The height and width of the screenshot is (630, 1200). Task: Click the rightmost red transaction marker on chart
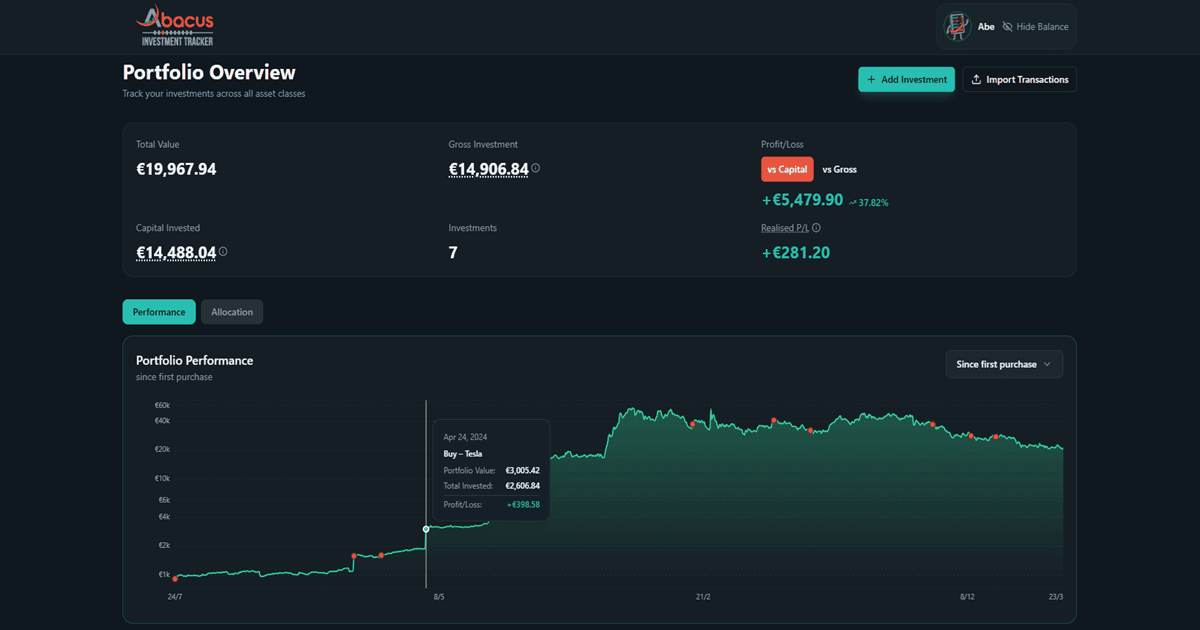[x=996, y=437]
